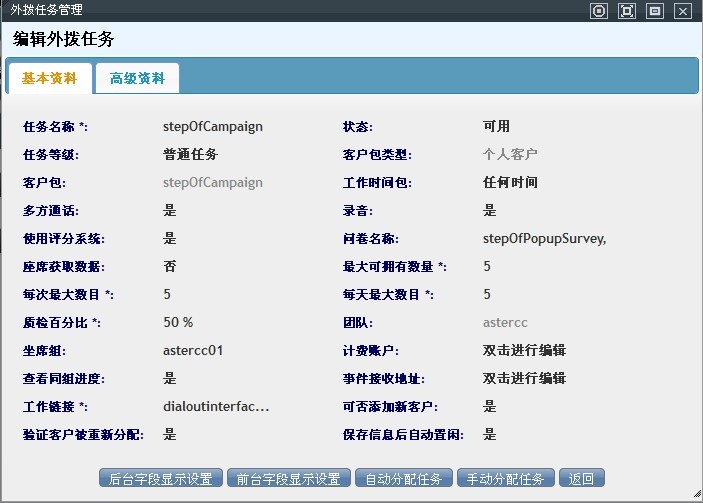Viewport: 703px width, 503px height.
Task: Toggle the 多方通话 value
Action: [x=169, y=211]
